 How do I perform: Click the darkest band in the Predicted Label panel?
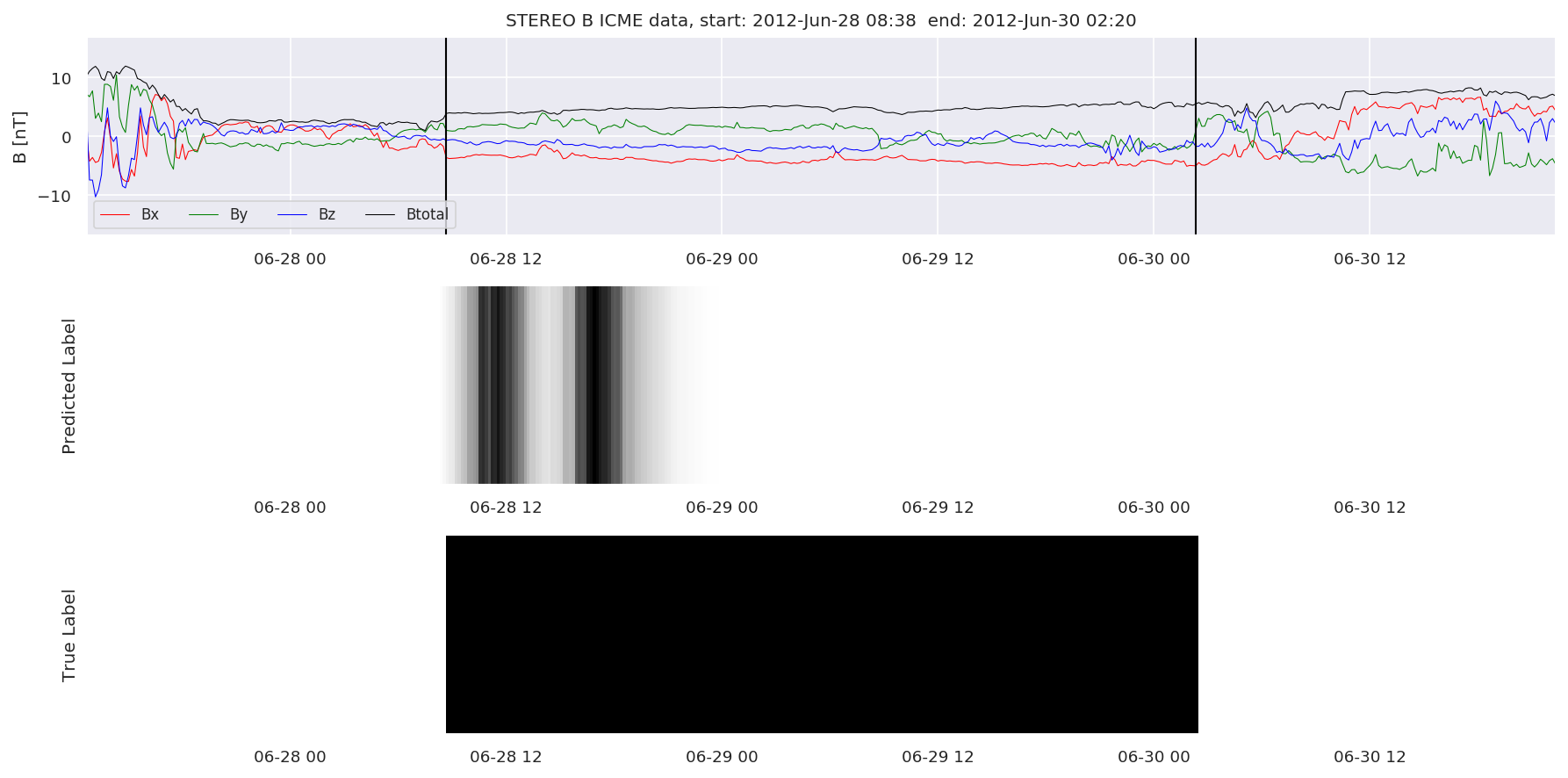[597, 385]
